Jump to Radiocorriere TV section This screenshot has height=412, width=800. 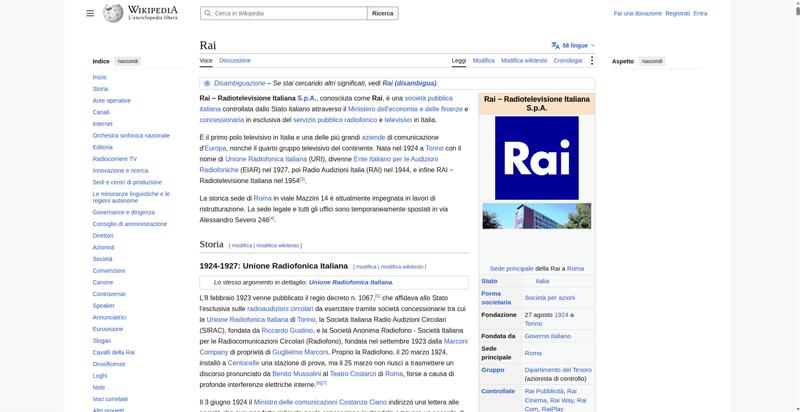115,159
